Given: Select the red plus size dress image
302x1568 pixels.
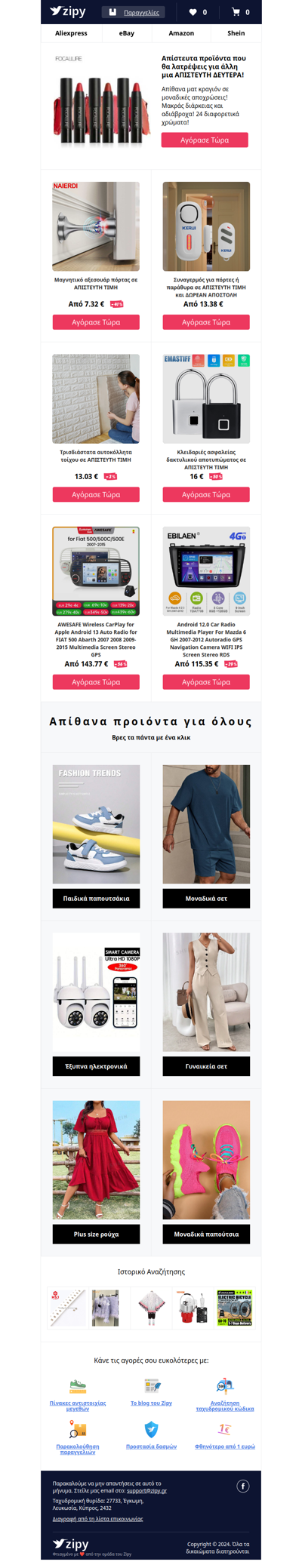Looking at the screenshot, I should click(96, 1160).
